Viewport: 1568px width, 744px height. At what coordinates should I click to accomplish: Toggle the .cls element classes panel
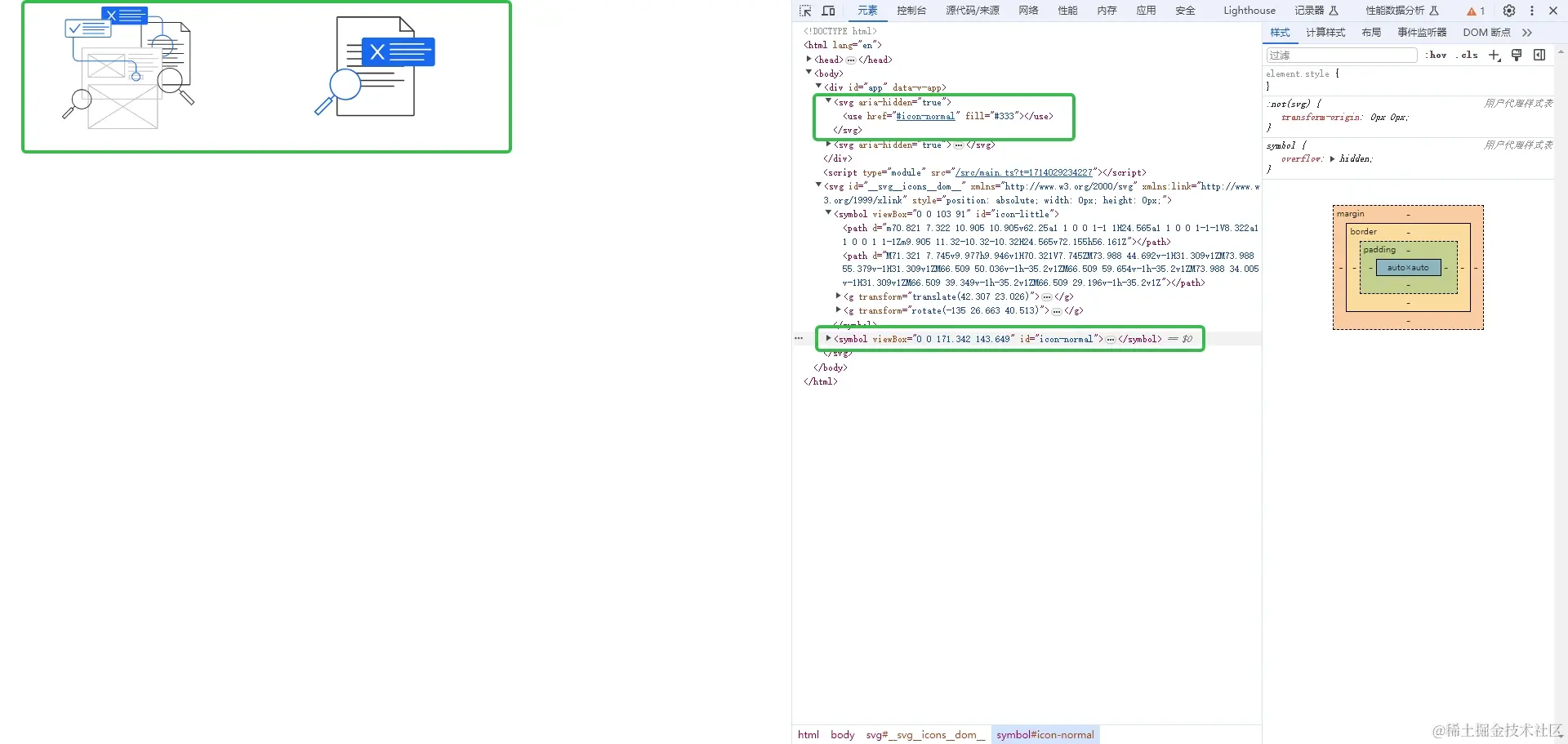coord(1468,55)
